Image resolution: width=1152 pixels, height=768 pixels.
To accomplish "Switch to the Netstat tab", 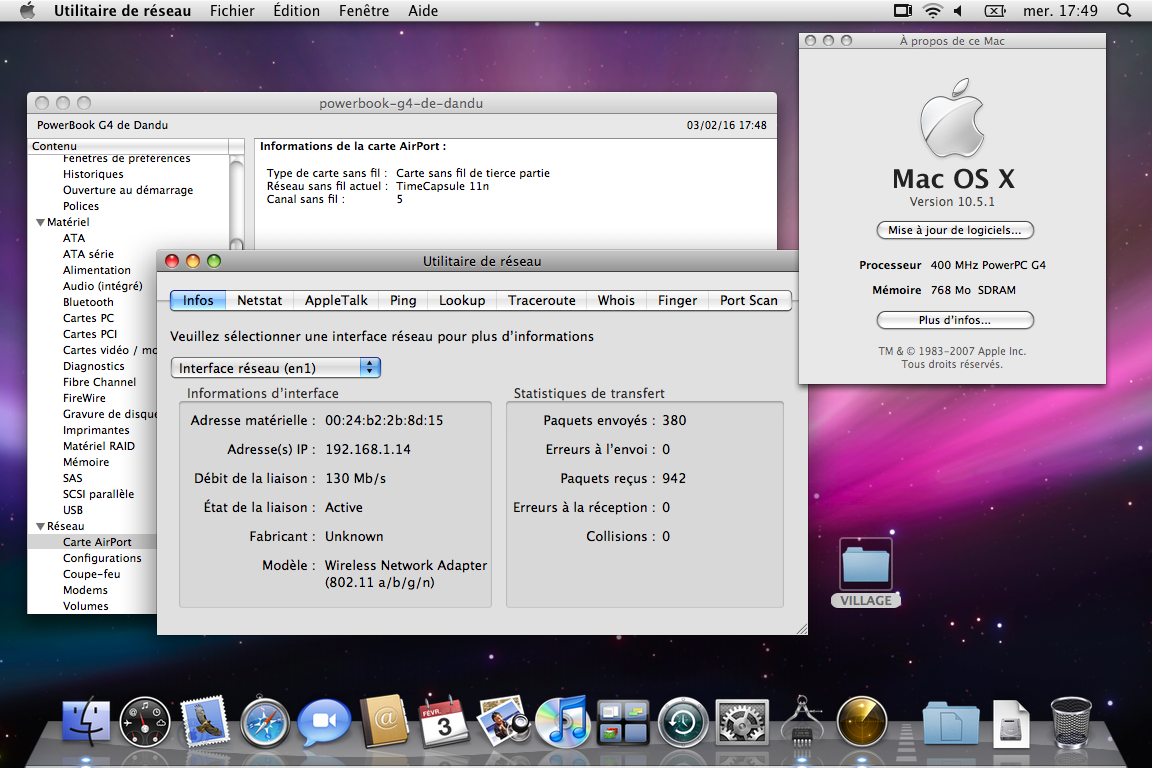I will pos(259,301).
